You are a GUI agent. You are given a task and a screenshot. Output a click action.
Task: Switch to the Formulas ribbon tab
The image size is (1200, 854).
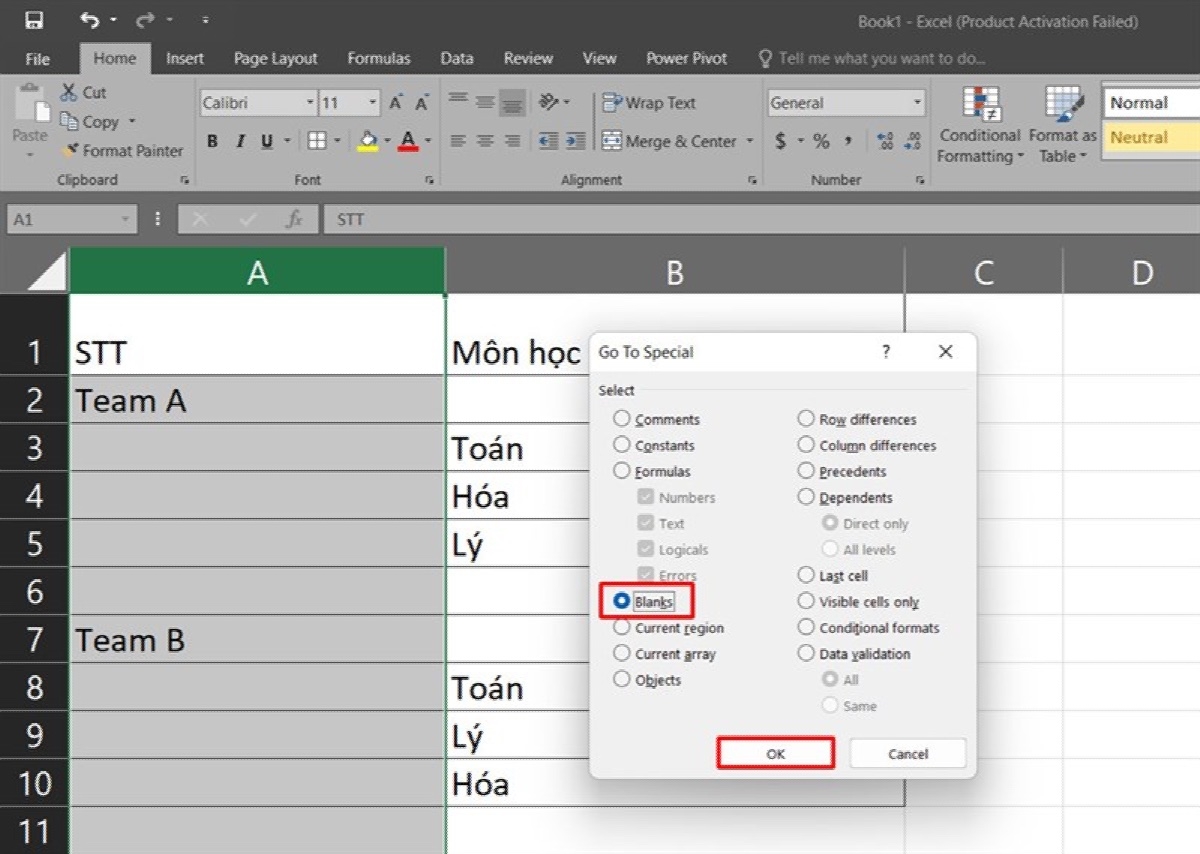(x=379, y=58)
